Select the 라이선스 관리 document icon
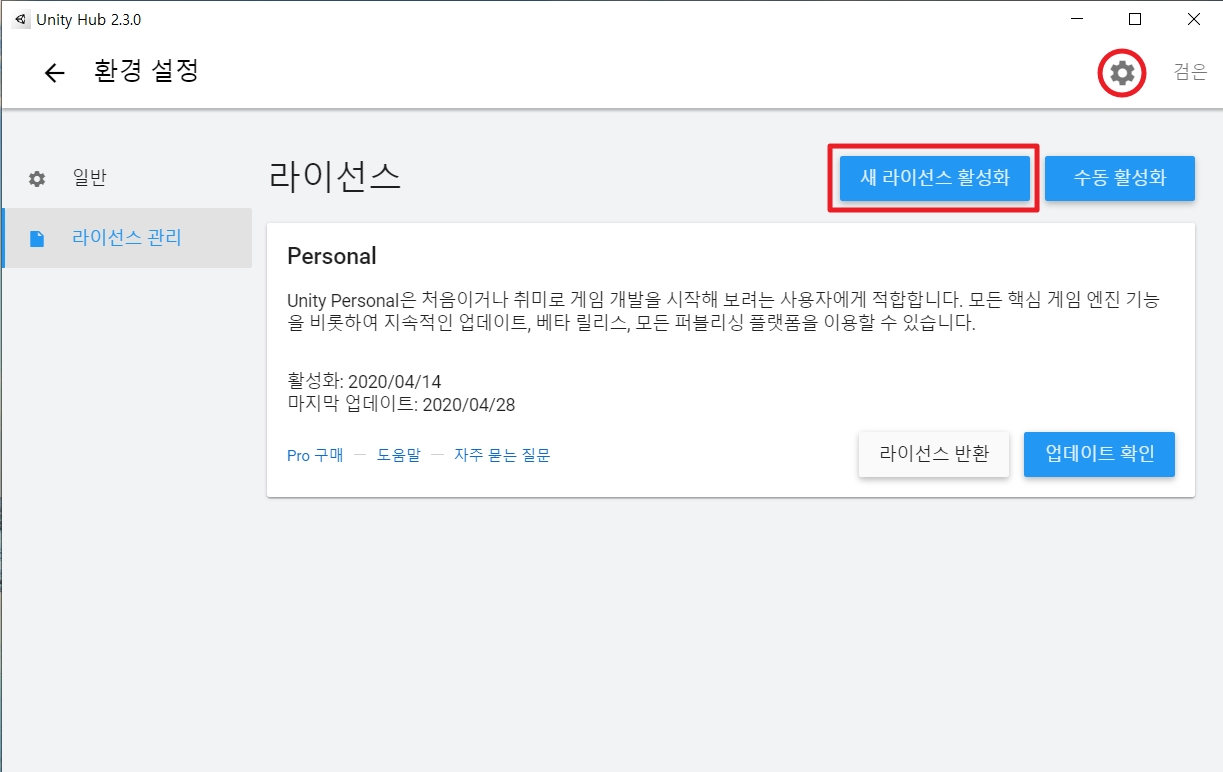 (x=37, y=239)
